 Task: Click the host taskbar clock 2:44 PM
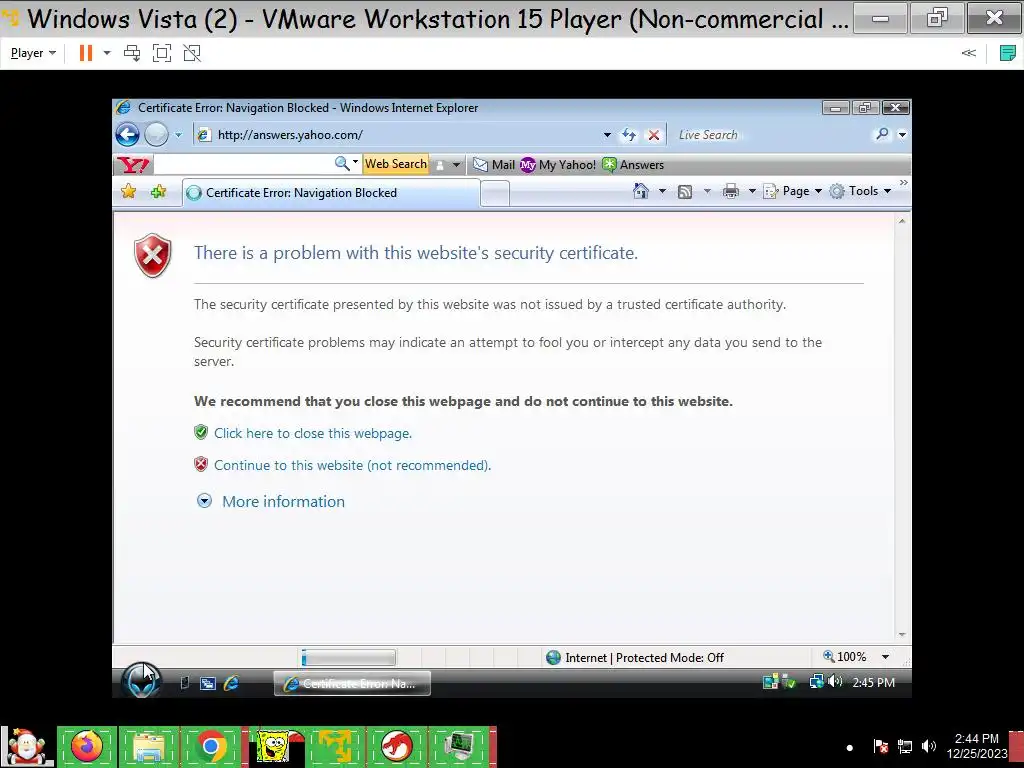[x=977, y=746]
